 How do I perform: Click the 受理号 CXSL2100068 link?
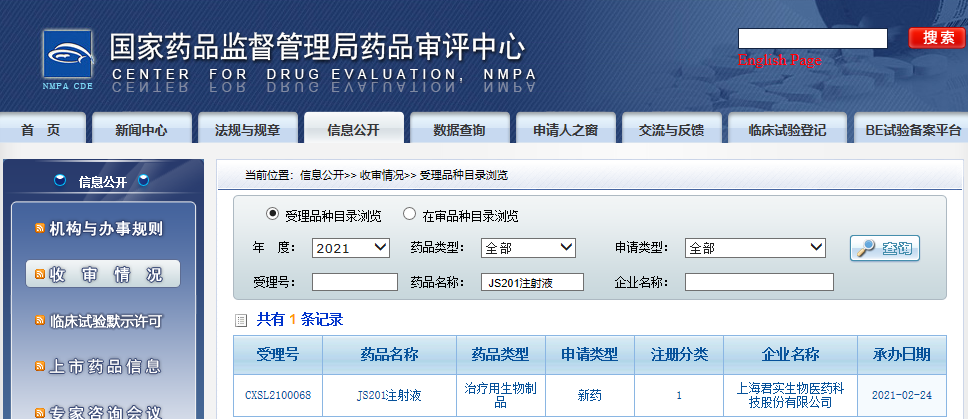click(278, 395)
